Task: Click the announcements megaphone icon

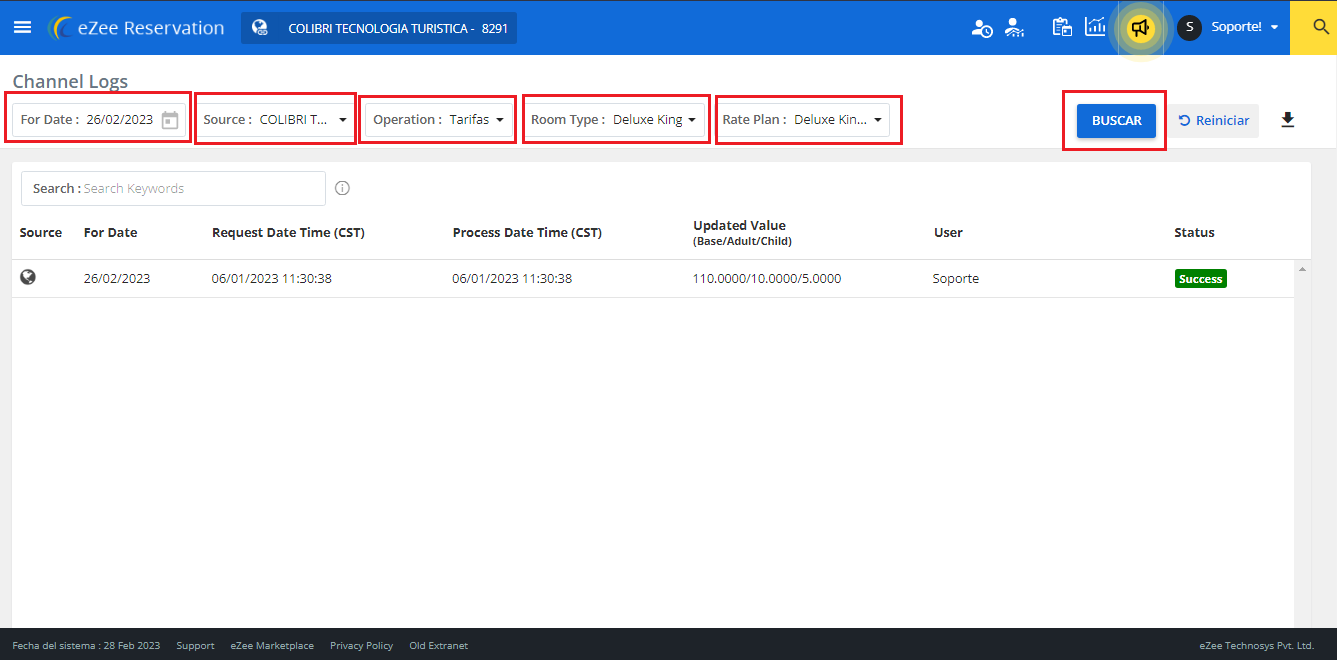Action: 1140,28
